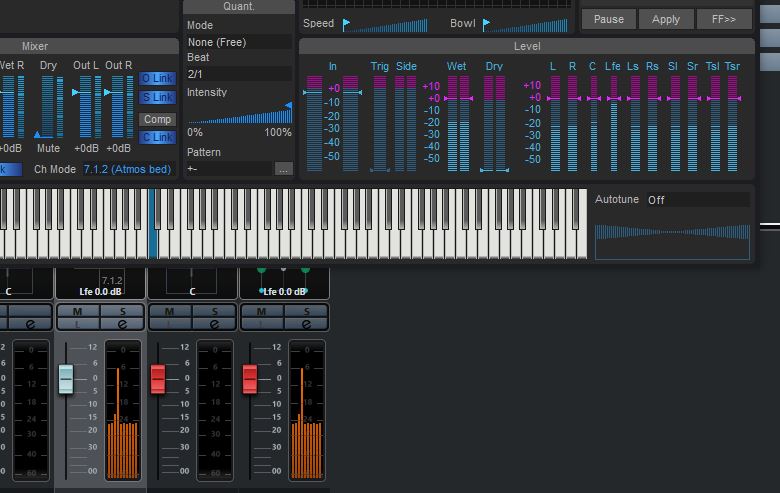Click the 'Mixer' panel header
The image size is (780, 493).
[x=35, y=46]
